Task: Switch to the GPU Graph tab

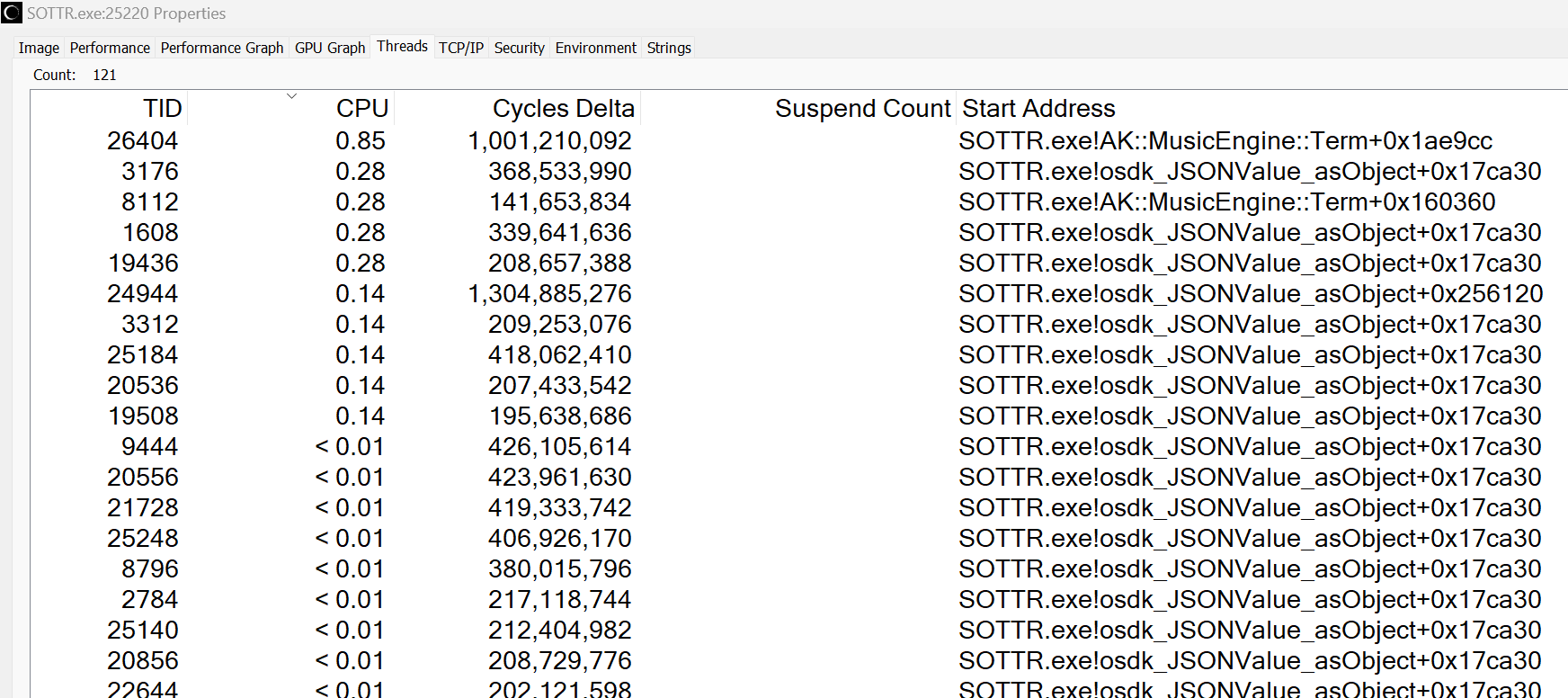Action: coord(330,48)
